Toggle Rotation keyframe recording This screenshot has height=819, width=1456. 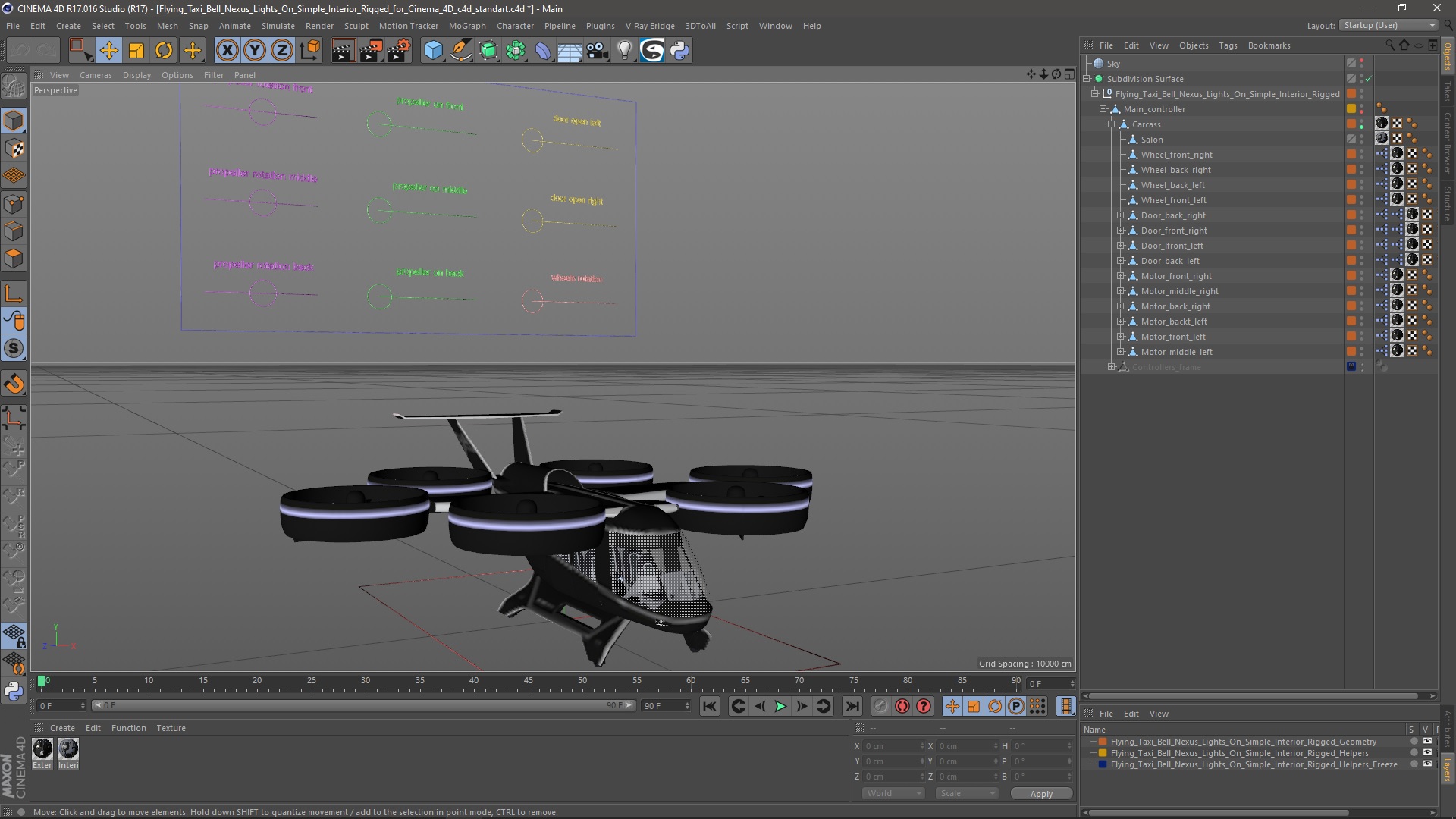coord(995,706)
